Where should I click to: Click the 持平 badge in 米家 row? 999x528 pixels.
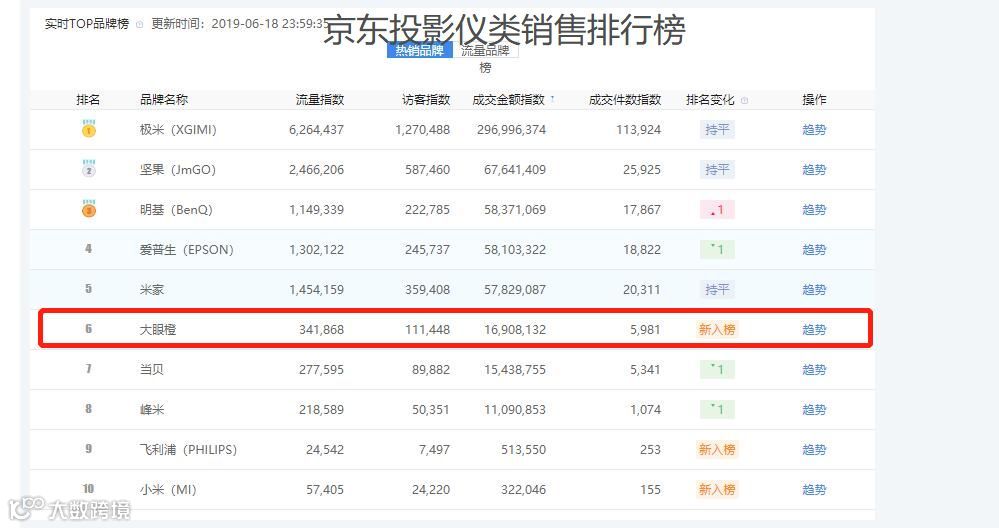coord(717,290)
